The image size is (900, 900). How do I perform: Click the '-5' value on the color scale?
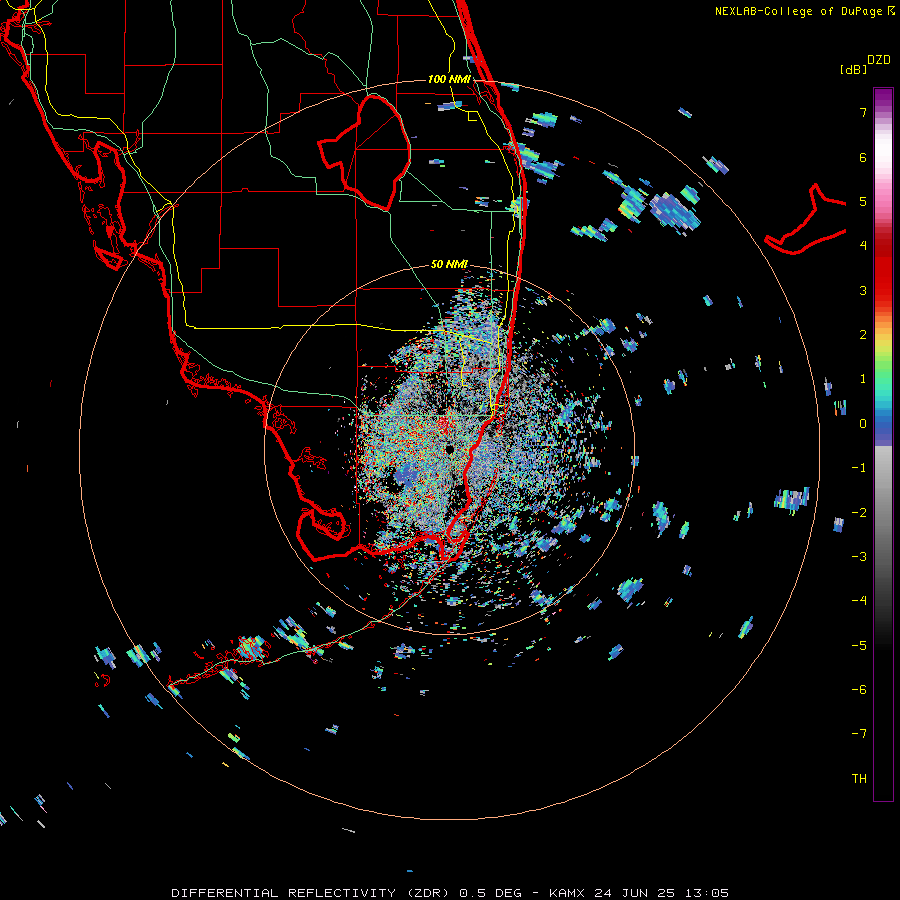pos(859,646)
